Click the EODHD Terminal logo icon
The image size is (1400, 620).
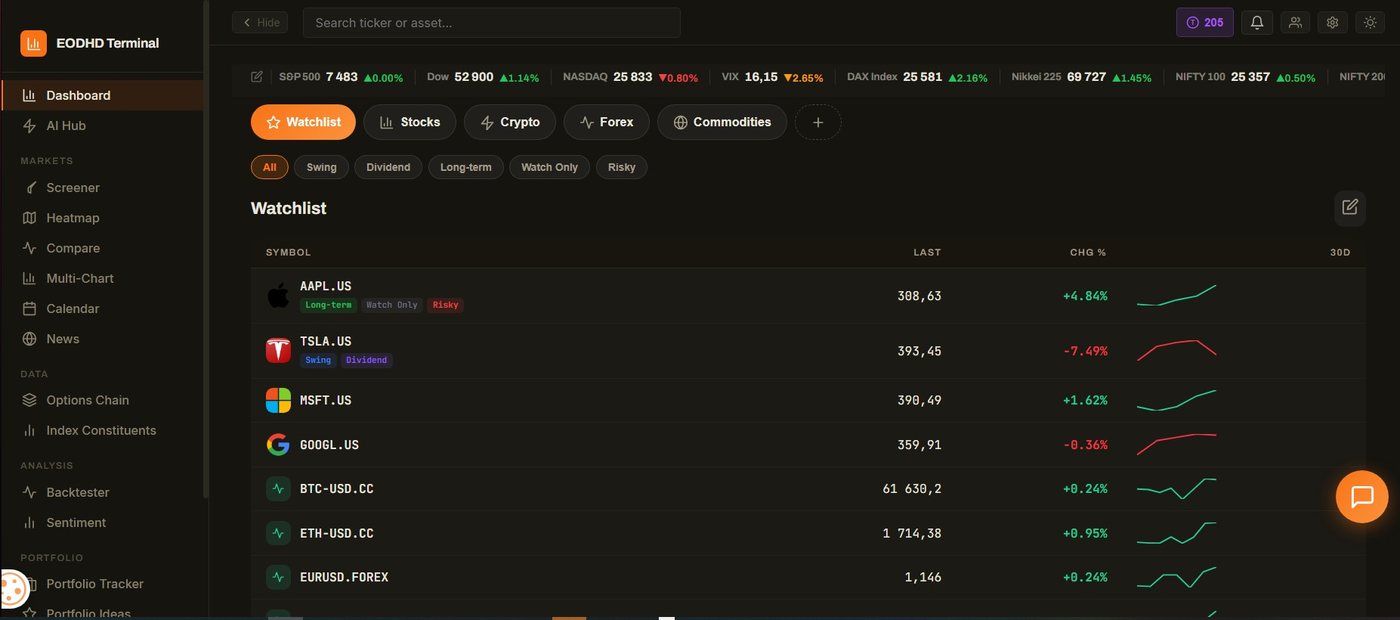(x=33, y=43)
